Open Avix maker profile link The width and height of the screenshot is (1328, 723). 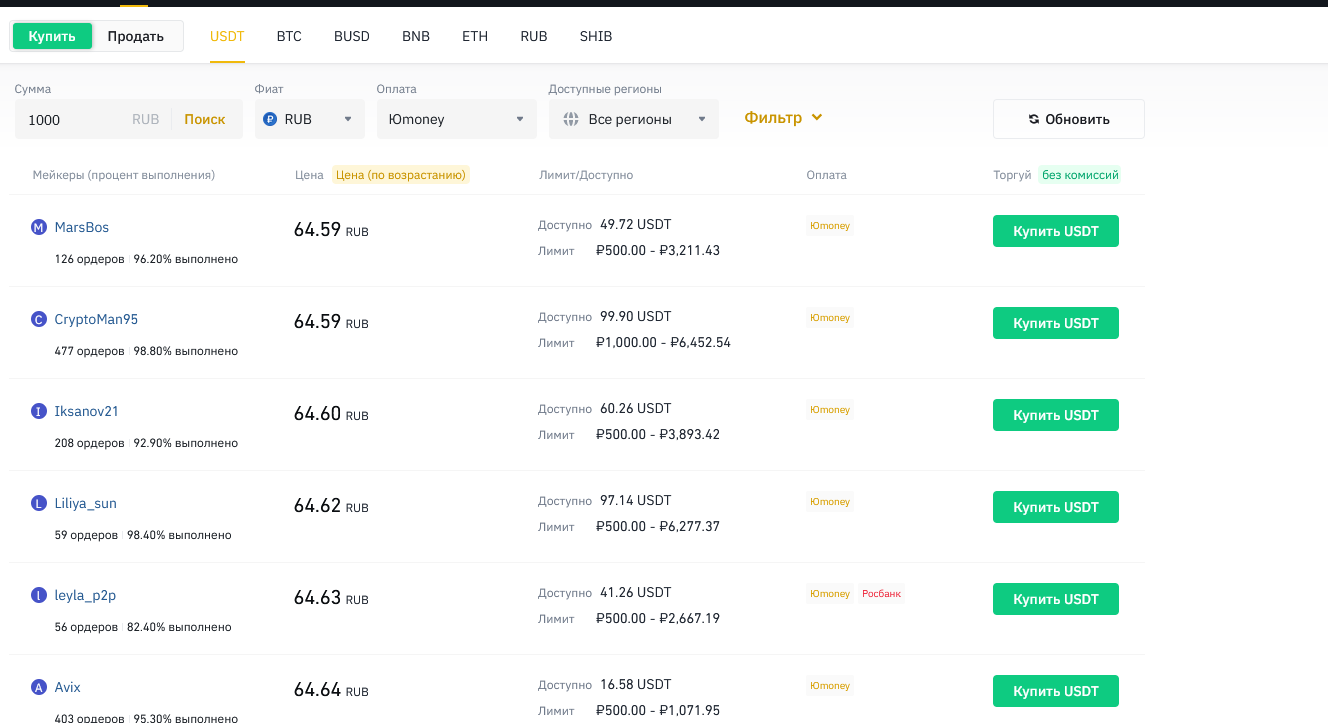68,687
